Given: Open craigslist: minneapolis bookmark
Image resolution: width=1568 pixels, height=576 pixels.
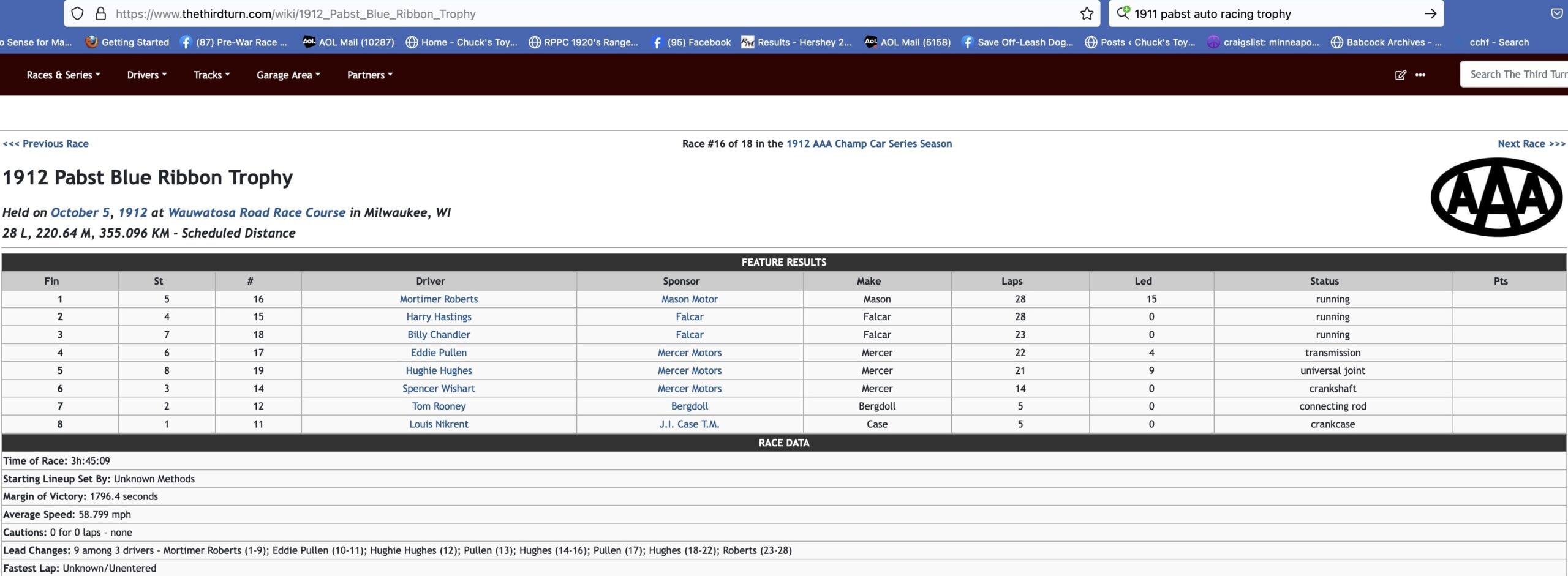Looking at the screenshot, I should (1263, 42).
